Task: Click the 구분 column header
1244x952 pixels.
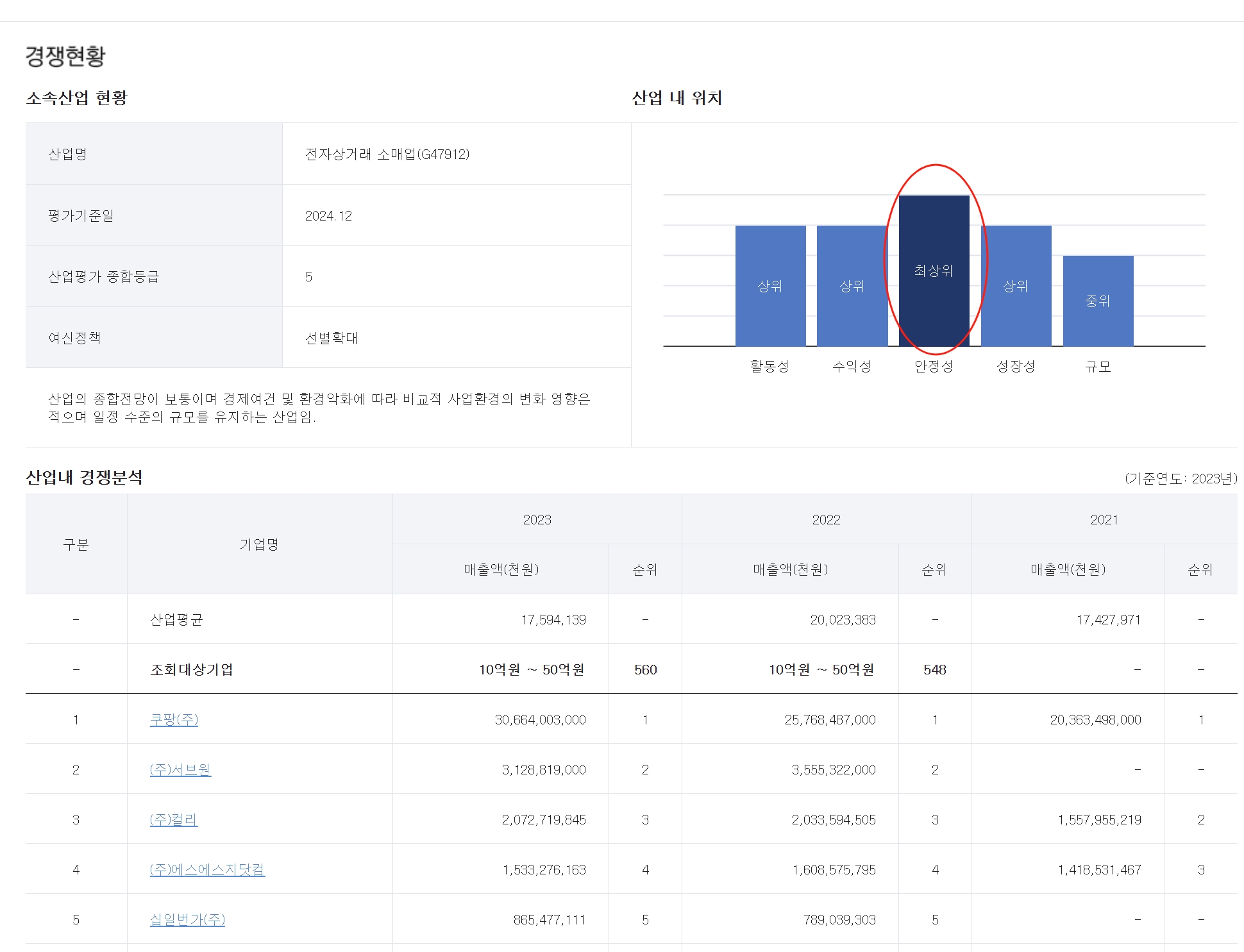Action: (76, 544)
